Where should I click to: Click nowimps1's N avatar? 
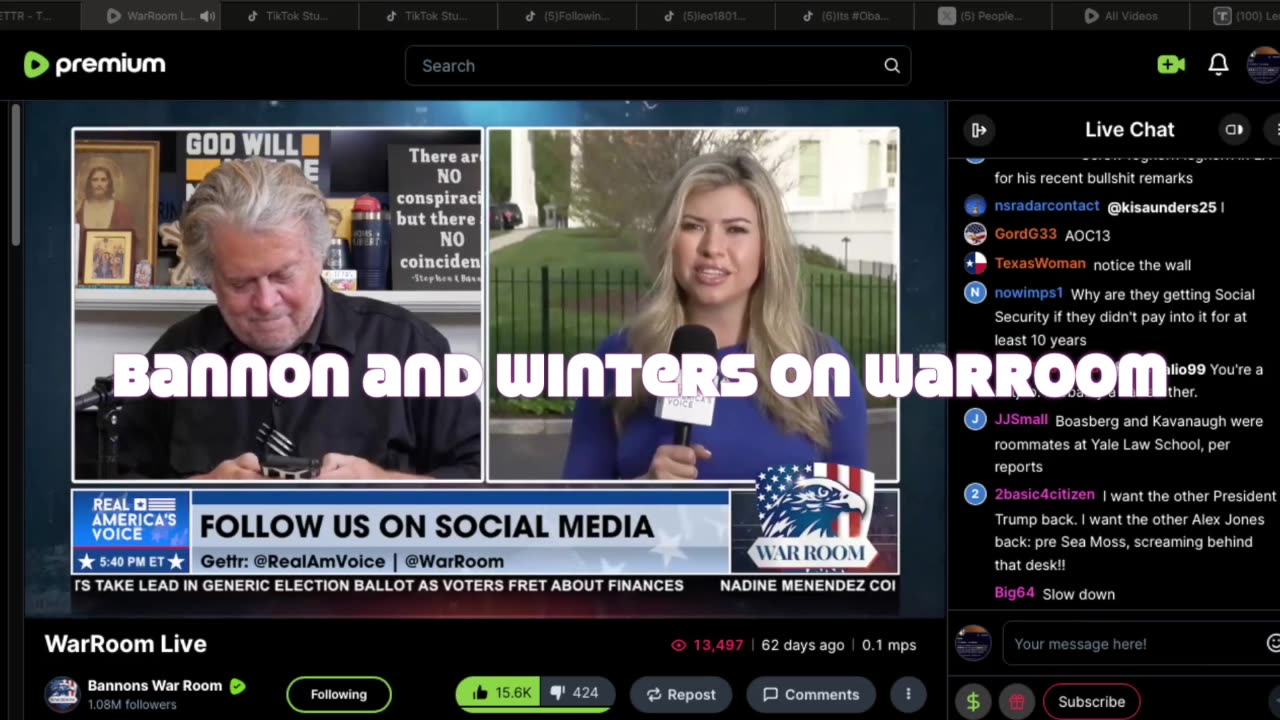click(x=975, y=293)
